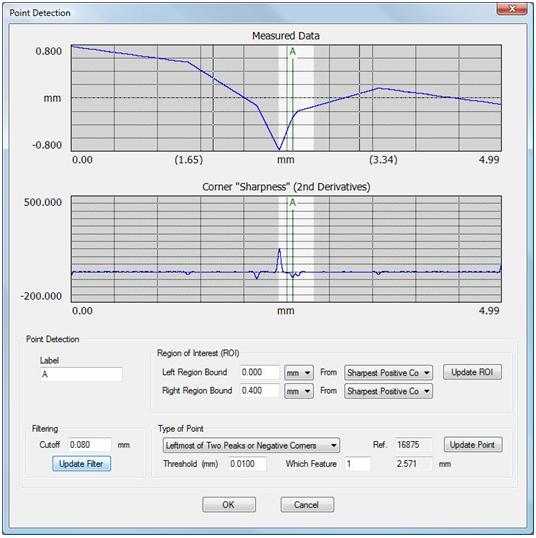Confirm with the OK button

click(x=229, y=505)
